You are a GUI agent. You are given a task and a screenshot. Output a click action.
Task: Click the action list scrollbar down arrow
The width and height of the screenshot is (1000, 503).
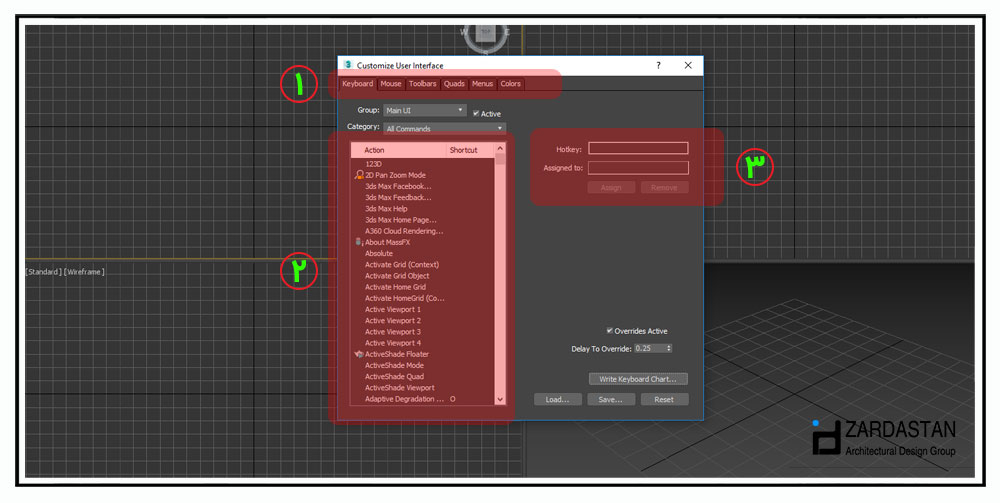(x=501, y=399)
